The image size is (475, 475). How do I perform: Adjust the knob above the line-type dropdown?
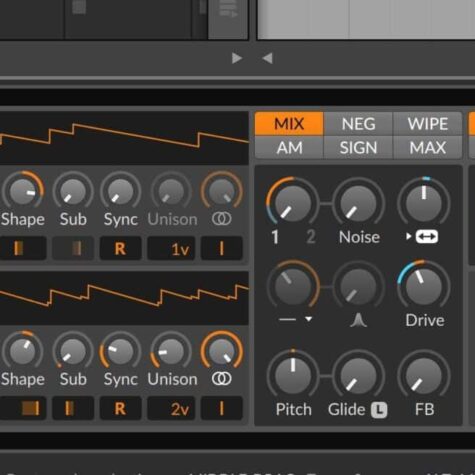tap(293, 286)
